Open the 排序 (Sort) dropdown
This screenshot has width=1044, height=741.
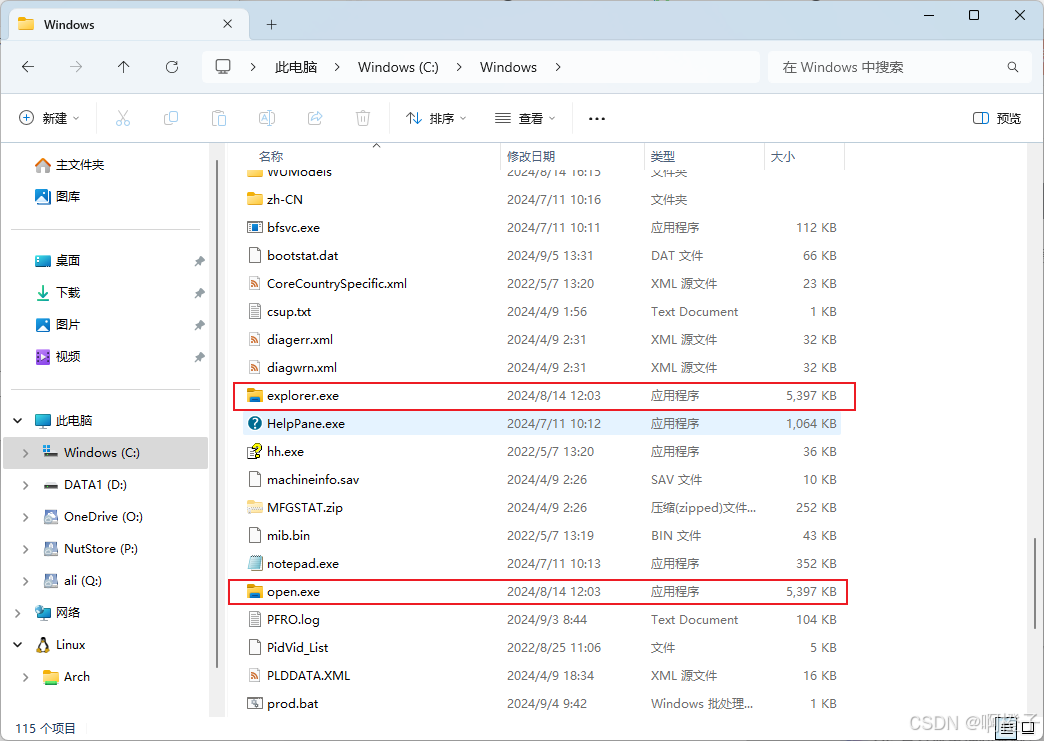click(435, 119)
